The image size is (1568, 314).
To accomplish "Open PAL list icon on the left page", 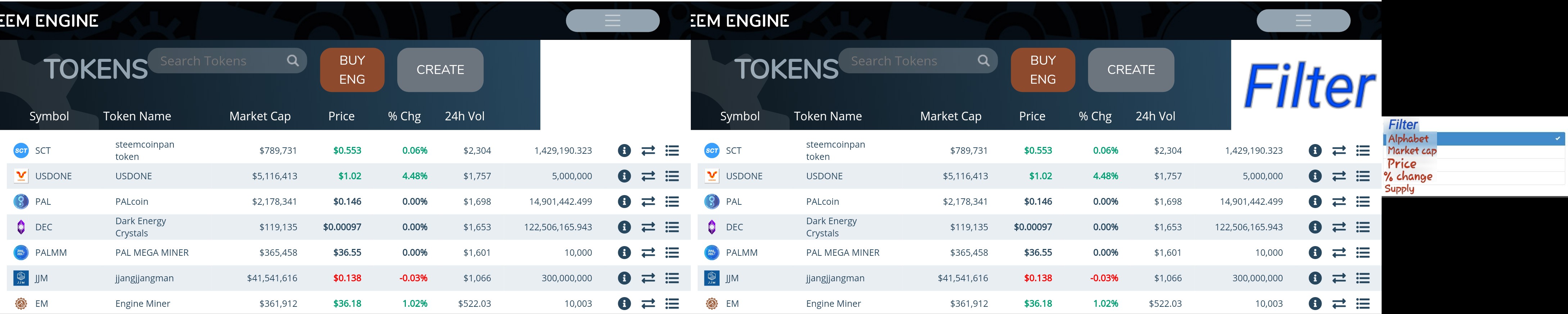I will [x=672, y=202].
